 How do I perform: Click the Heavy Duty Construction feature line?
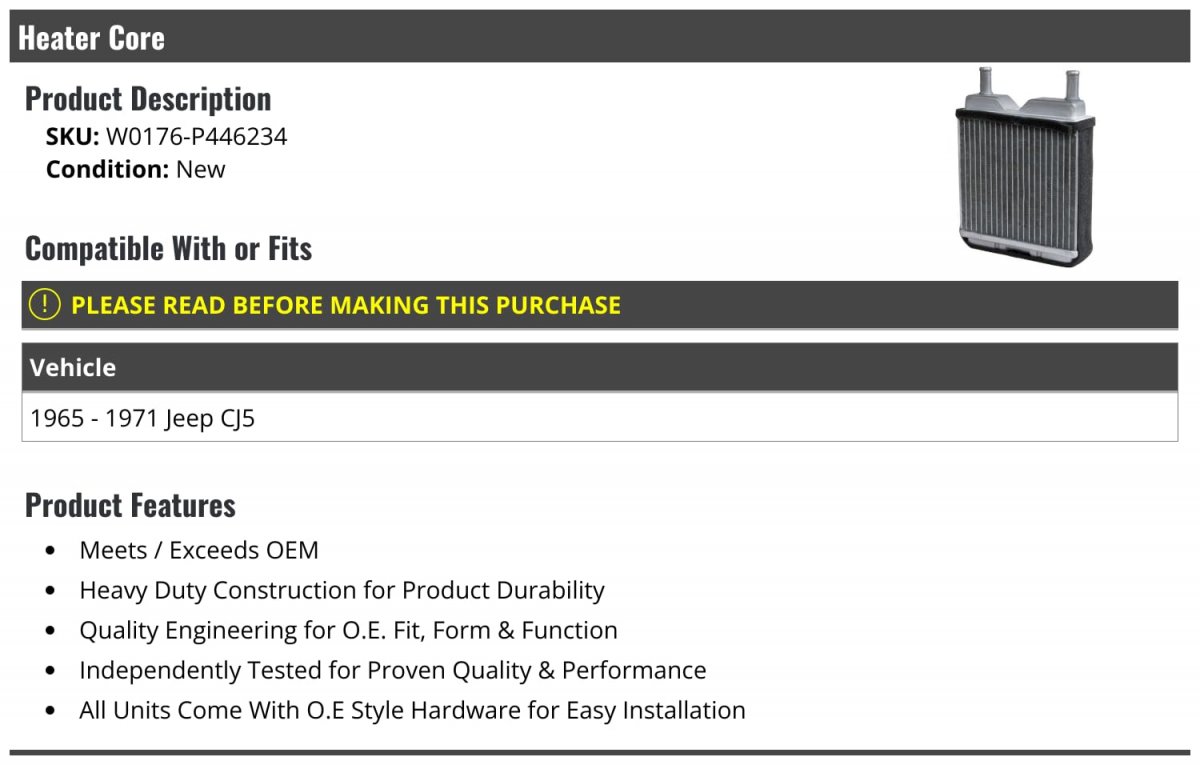tap(342, 590)
